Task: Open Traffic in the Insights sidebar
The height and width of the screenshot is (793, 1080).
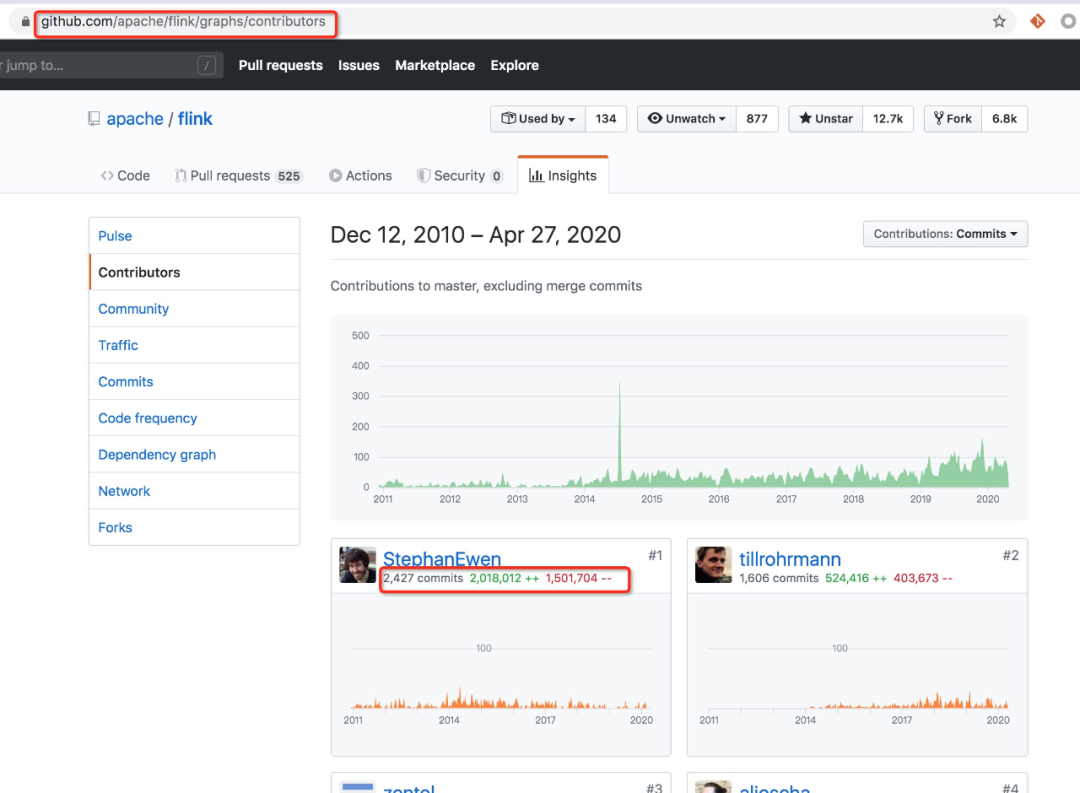Action: [194, 345]
